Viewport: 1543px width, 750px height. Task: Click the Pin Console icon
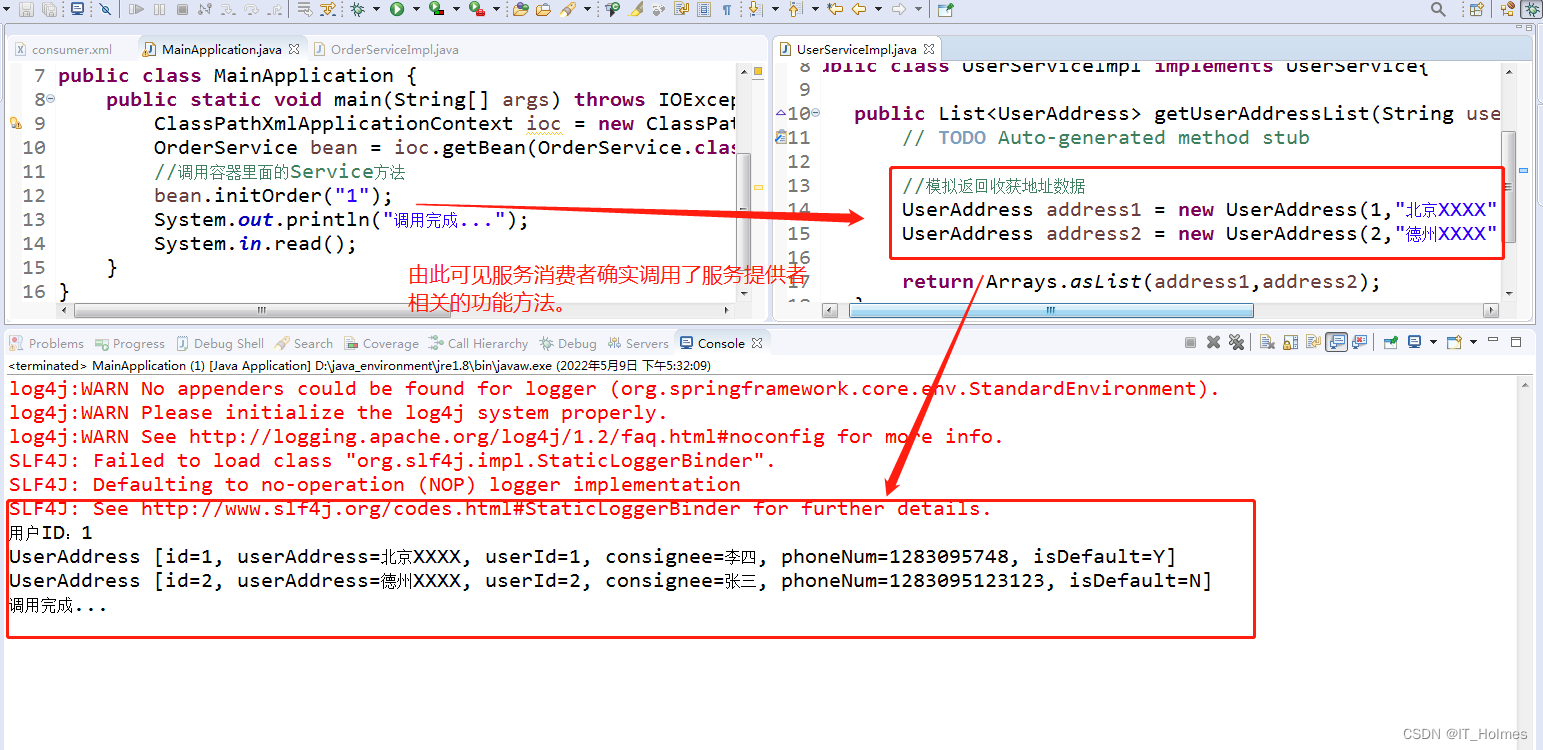click(1390, 342)
